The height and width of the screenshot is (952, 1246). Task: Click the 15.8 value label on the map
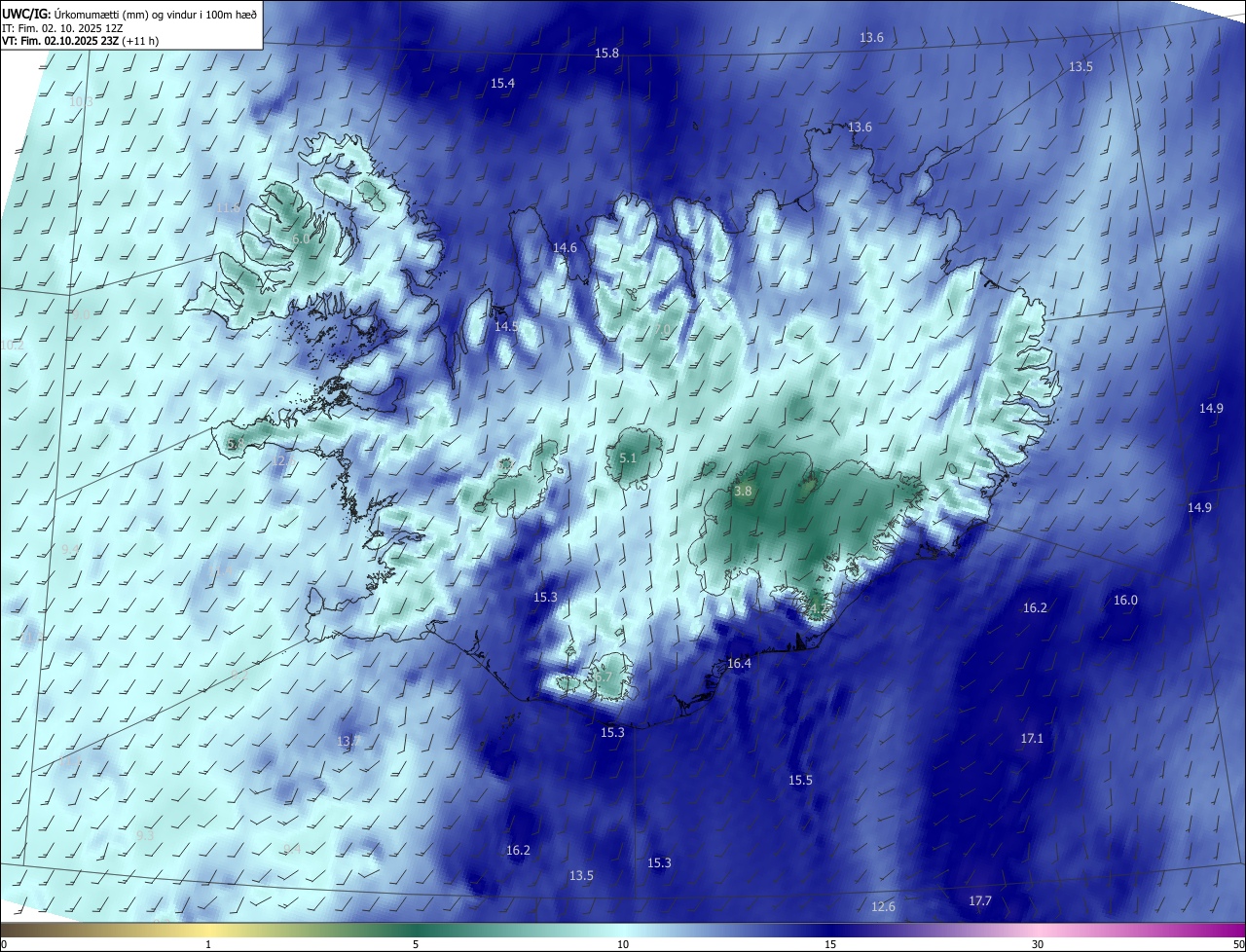(606, 53)
